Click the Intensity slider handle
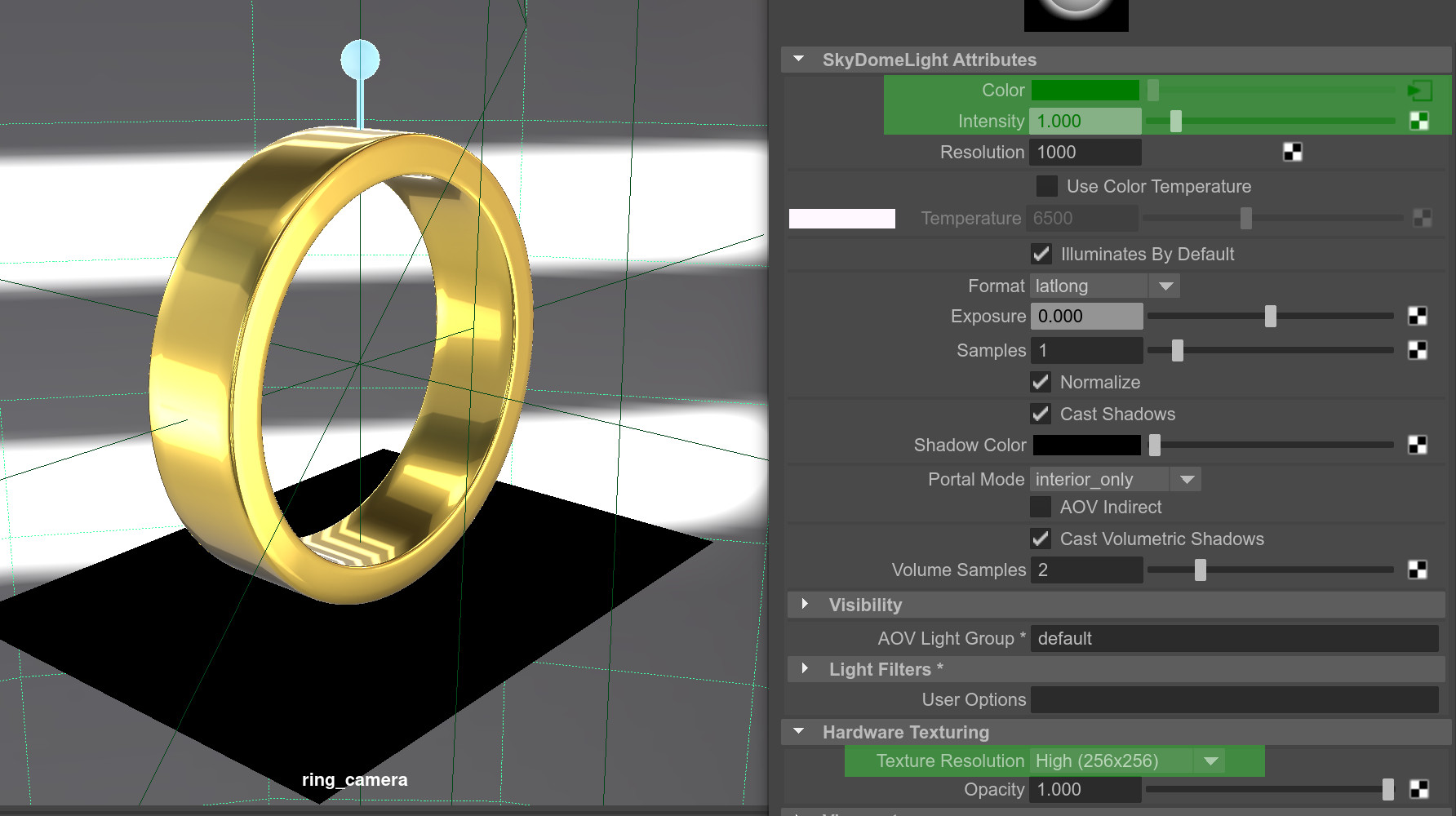The image size is (1456, 816). (x=1176, y=122)
